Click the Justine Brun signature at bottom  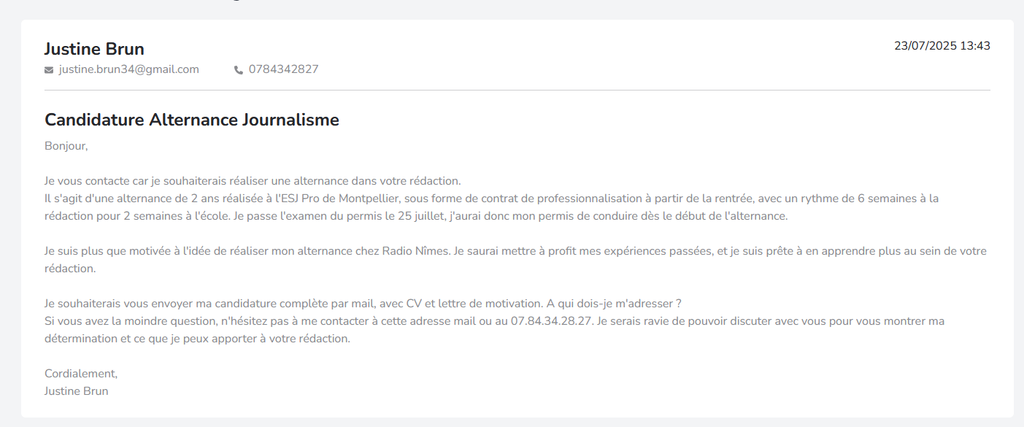coord(76,391)
